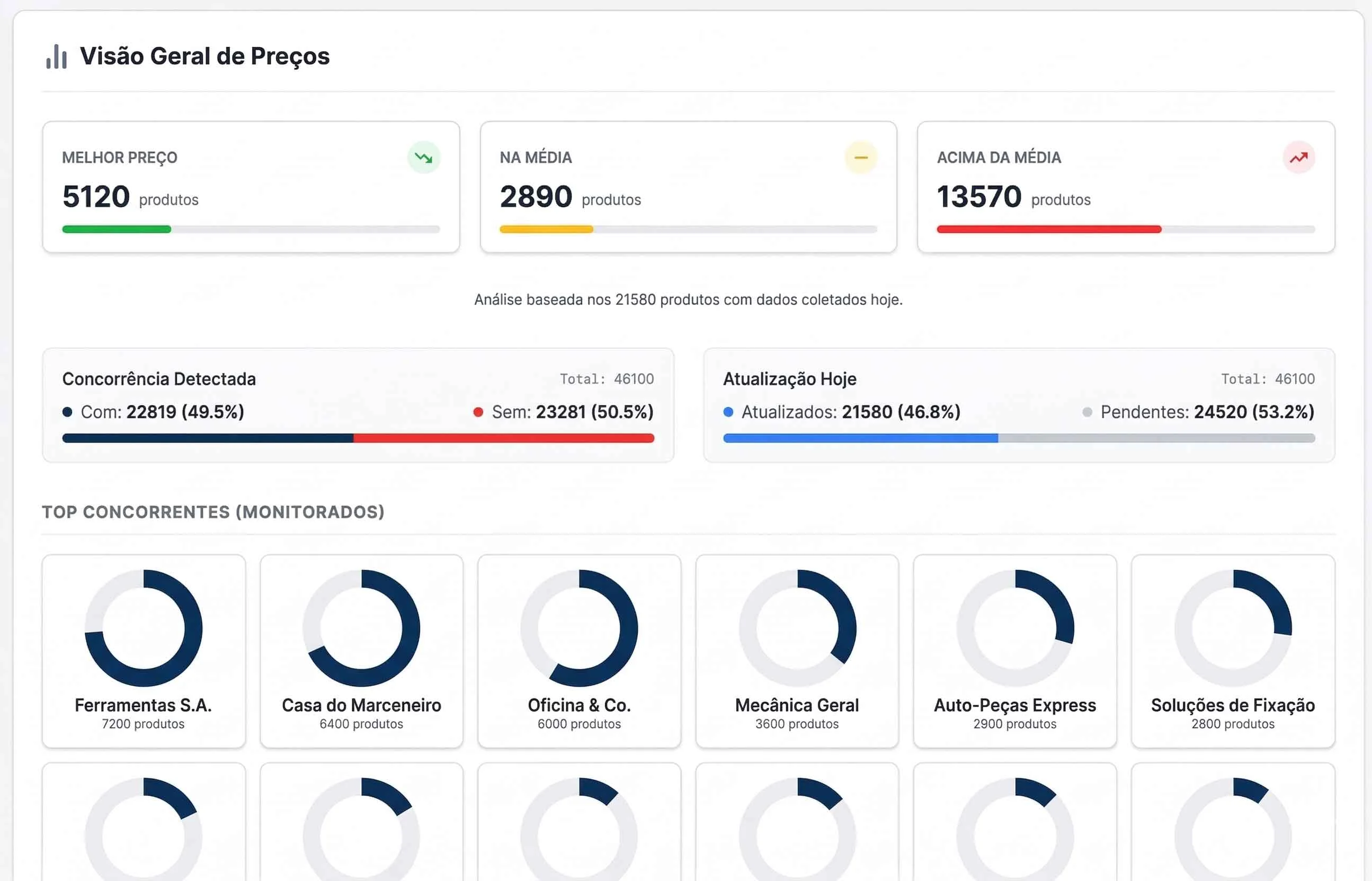Click the red Sem concorrência bar segment
This screenshot has height=881, width=1372.
504,438
